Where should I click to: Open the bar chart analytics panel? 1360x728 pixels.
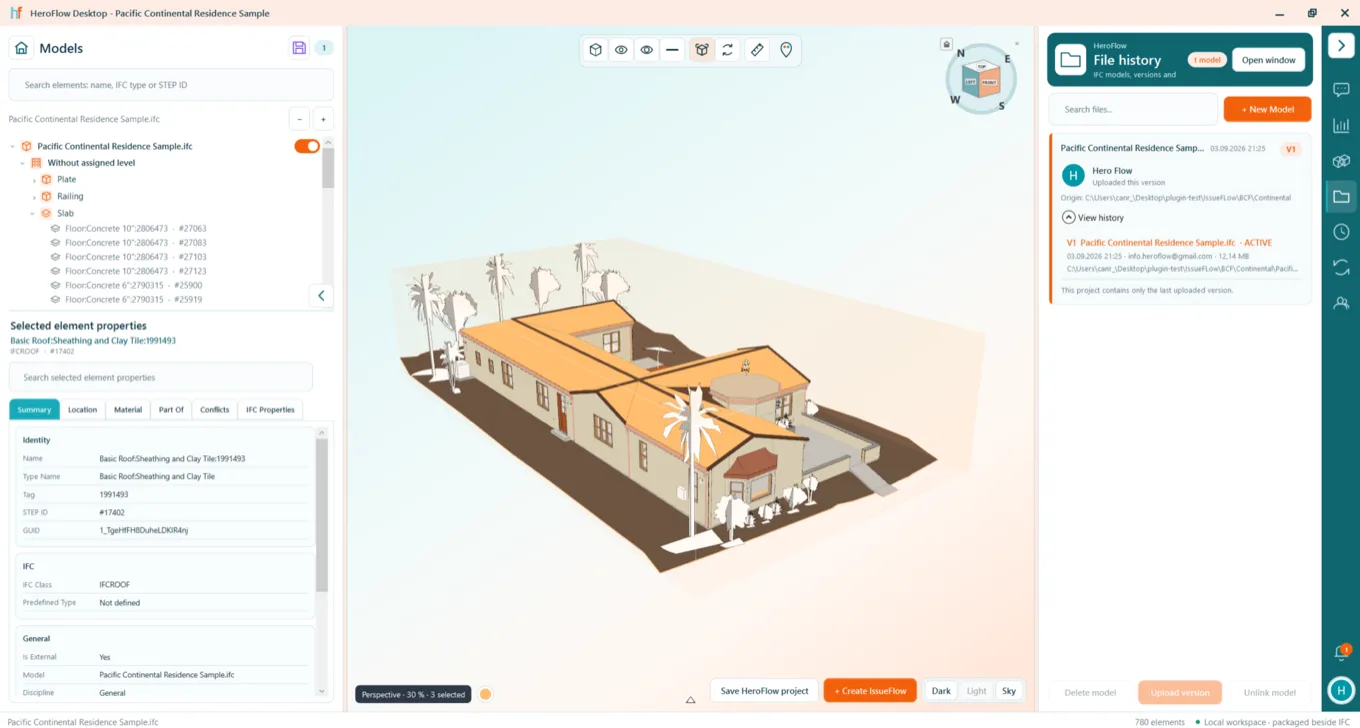pos(1341,126)
